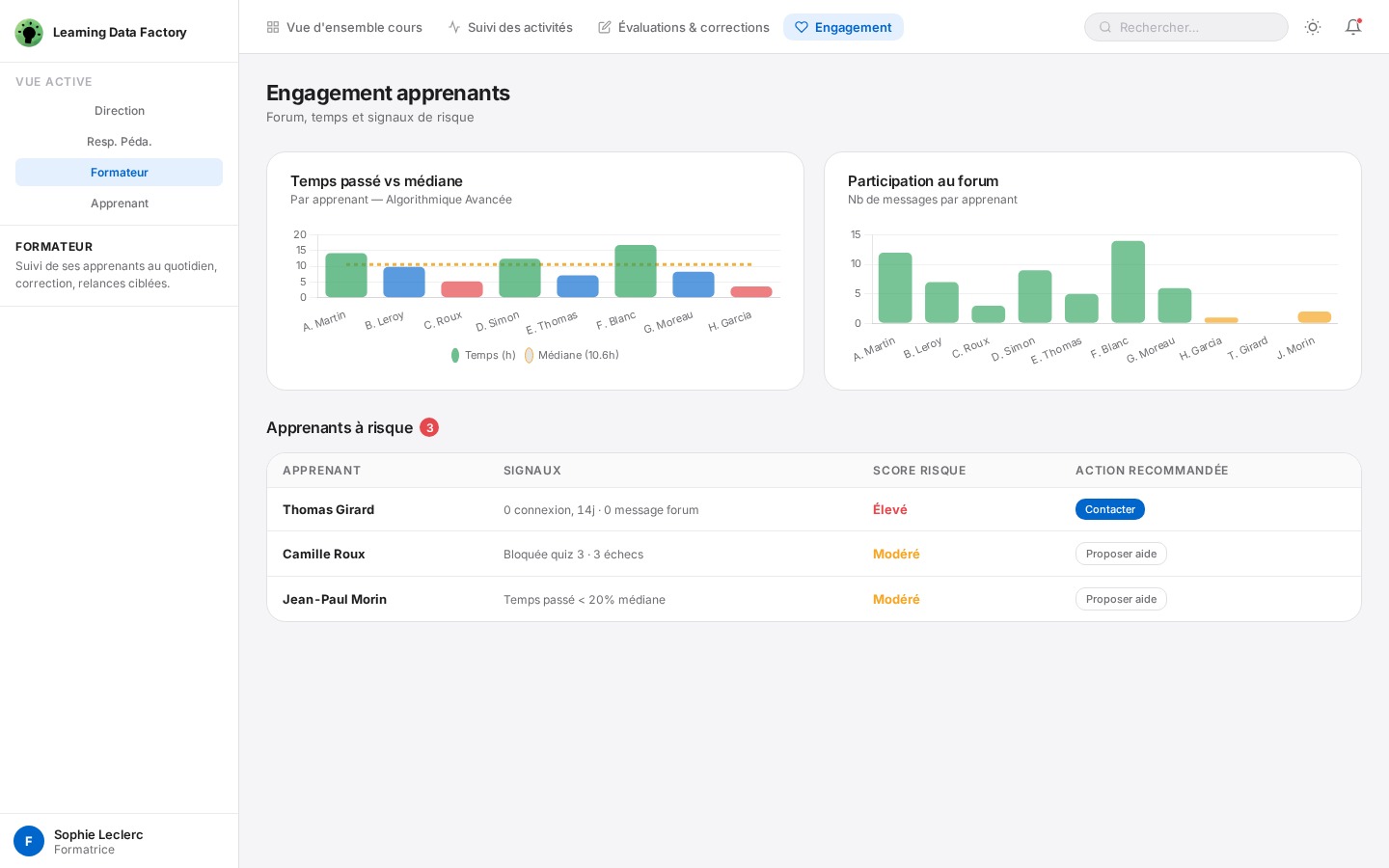Screen dimensions: 1389x868
Task: Toggle the light/dark theme sun icon
Action: tap(1312, 27)
